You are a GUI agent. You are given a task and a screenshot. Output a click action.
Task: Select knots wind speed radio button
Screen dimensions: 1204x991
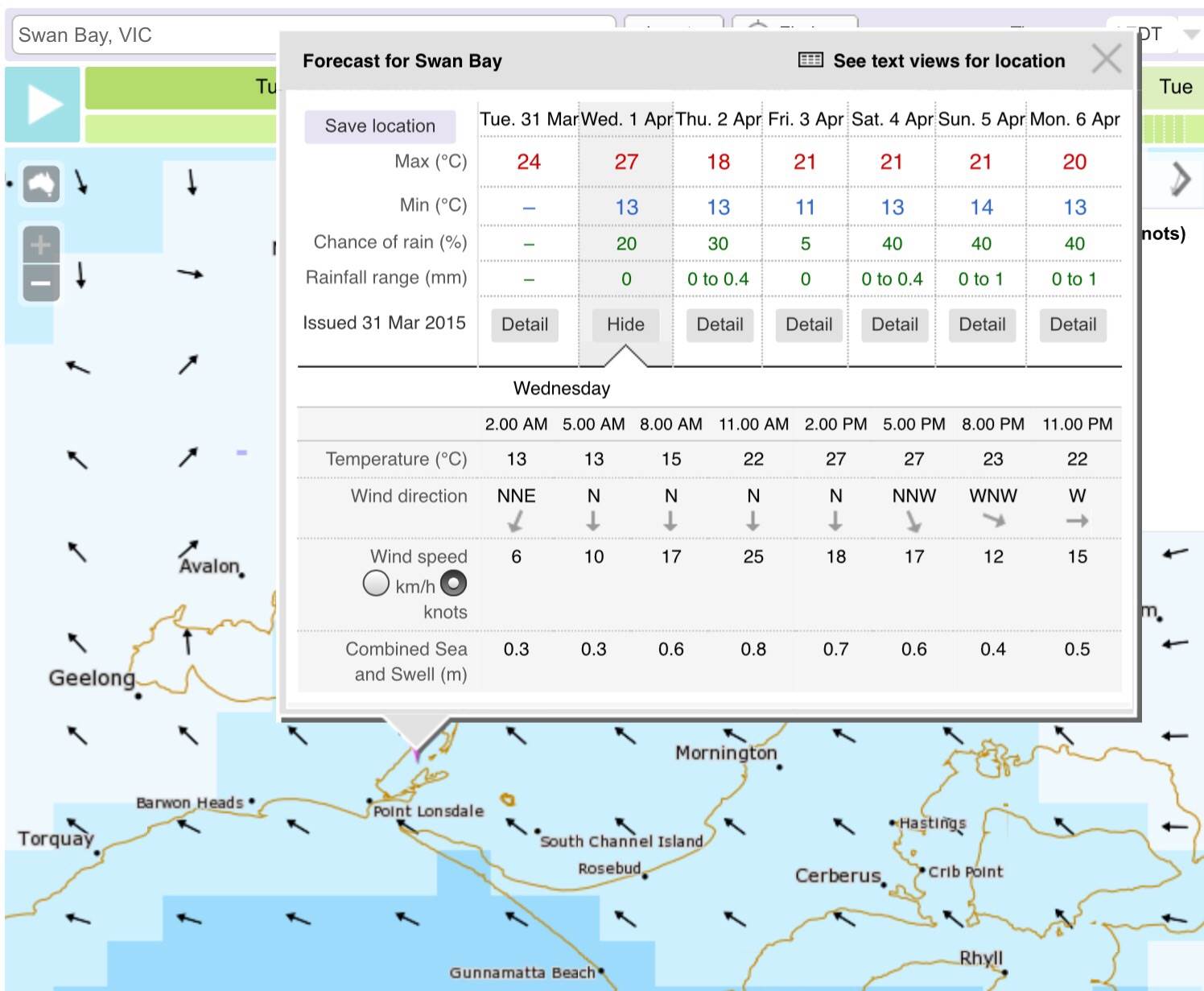coord(454,583)
